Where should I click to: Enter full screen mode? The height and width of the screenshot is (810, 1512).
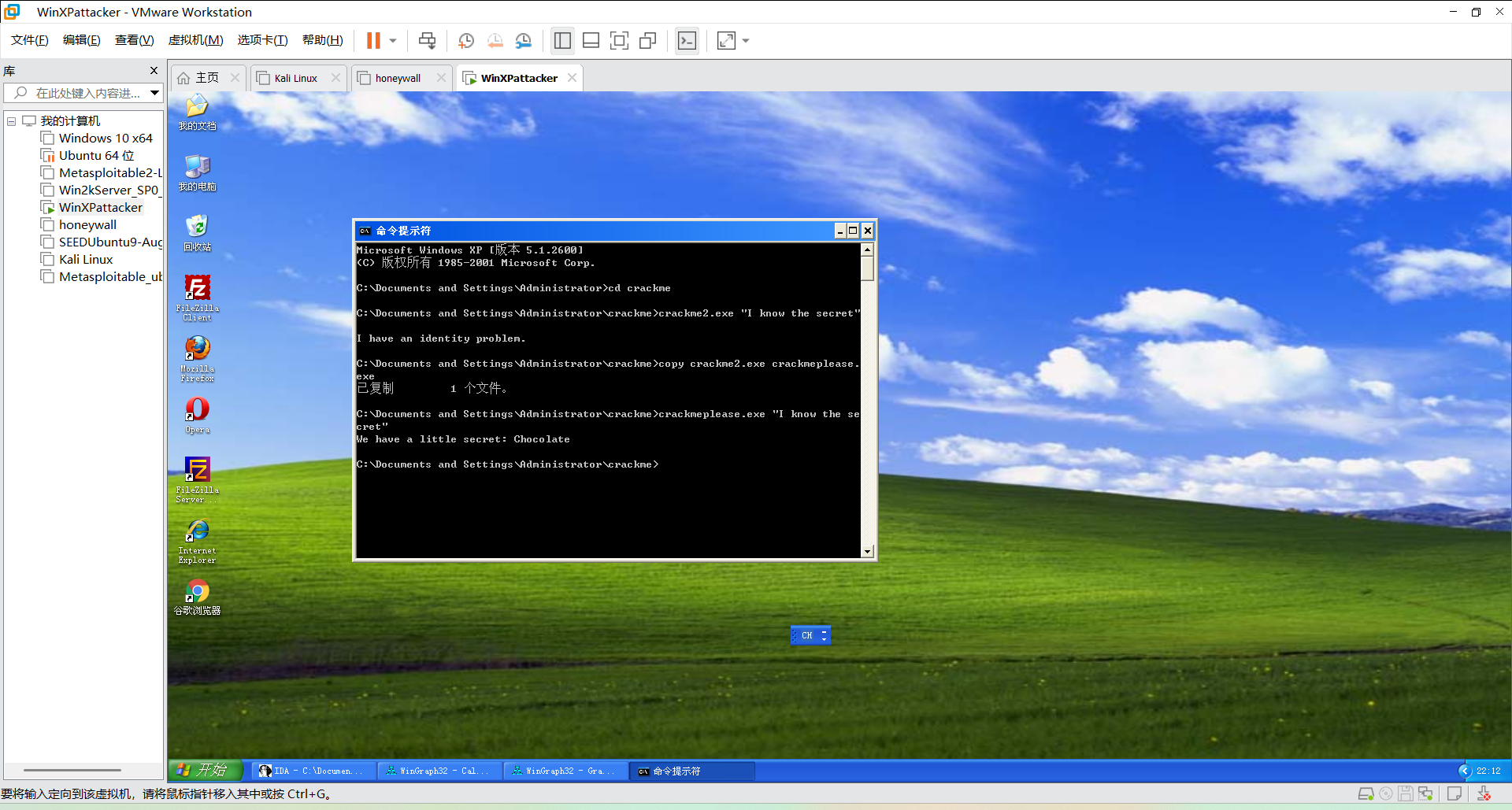[x=620, y=40]
